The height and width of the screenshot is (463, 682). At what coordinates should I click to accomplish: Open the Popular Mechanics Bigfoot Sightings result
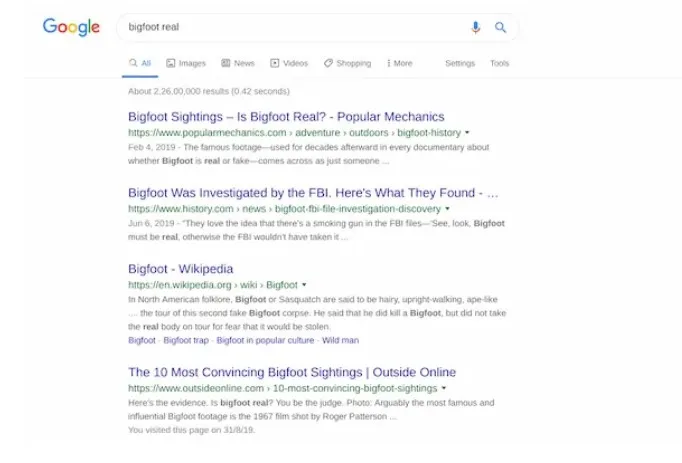tap(286, 117)
